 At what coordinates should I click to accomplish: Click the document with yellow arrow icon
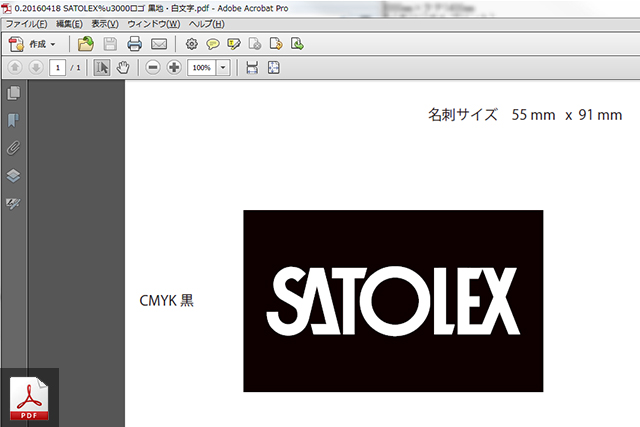click(276, 44)
